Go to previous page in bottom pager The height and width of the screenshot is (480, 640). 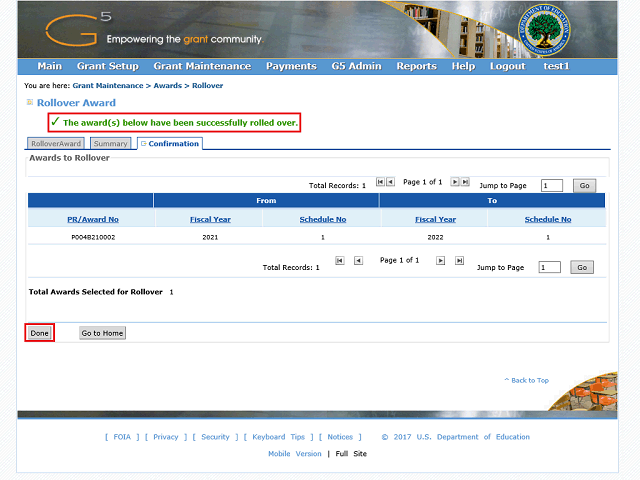click(x=358, y=260)
